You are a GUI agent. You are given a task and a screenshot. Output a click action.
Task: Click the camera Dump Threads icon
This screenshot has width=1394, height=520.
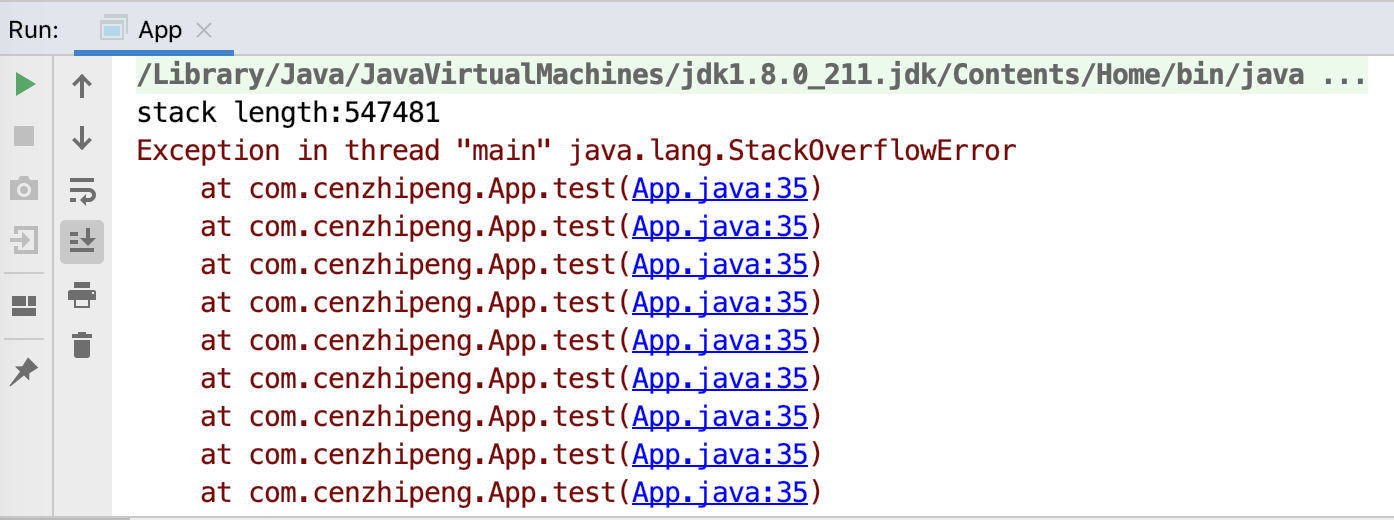tap(25, 188)
